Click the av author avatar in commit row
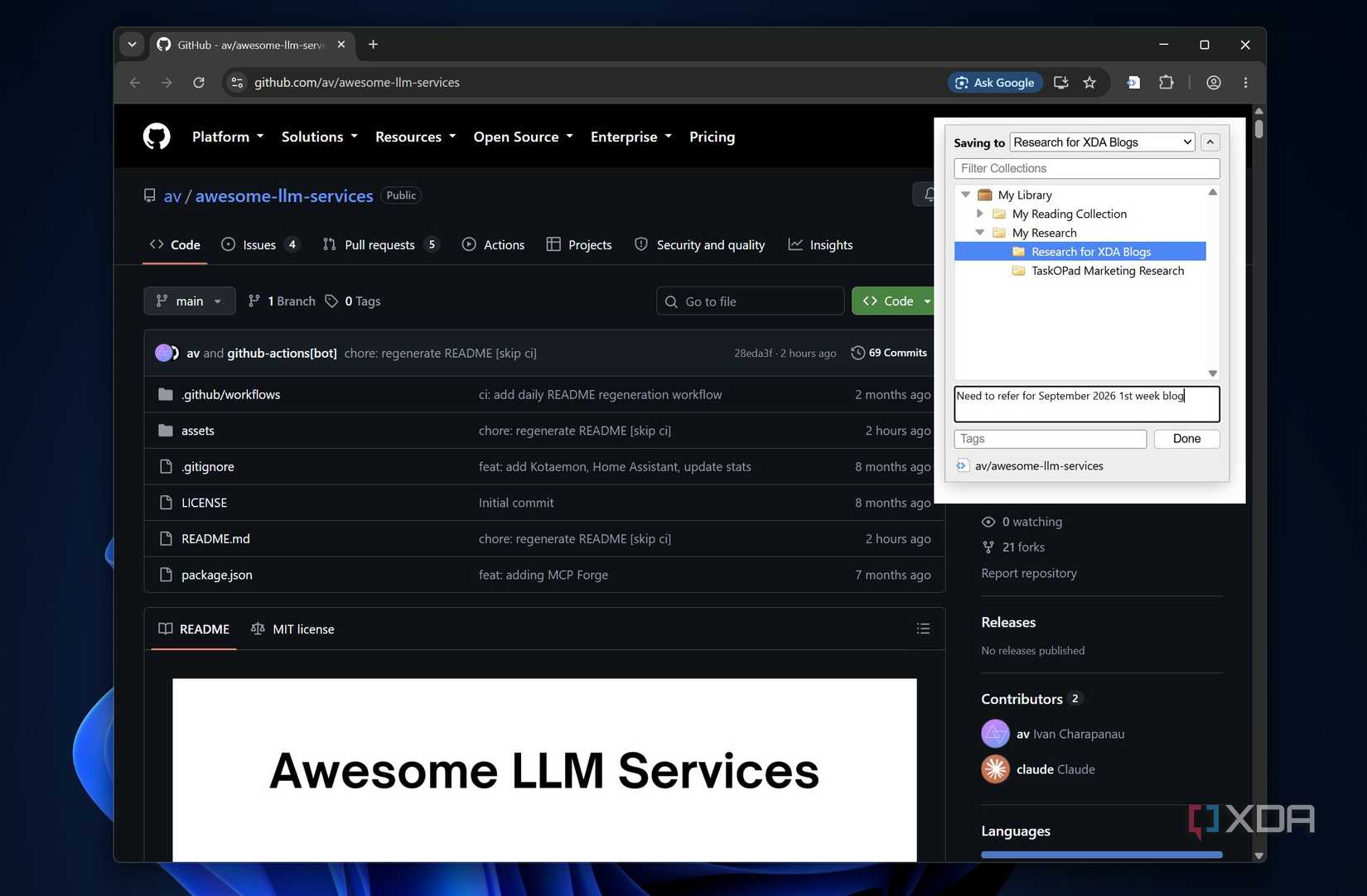This screenshot has width=1367, height=896. [165, 353]
